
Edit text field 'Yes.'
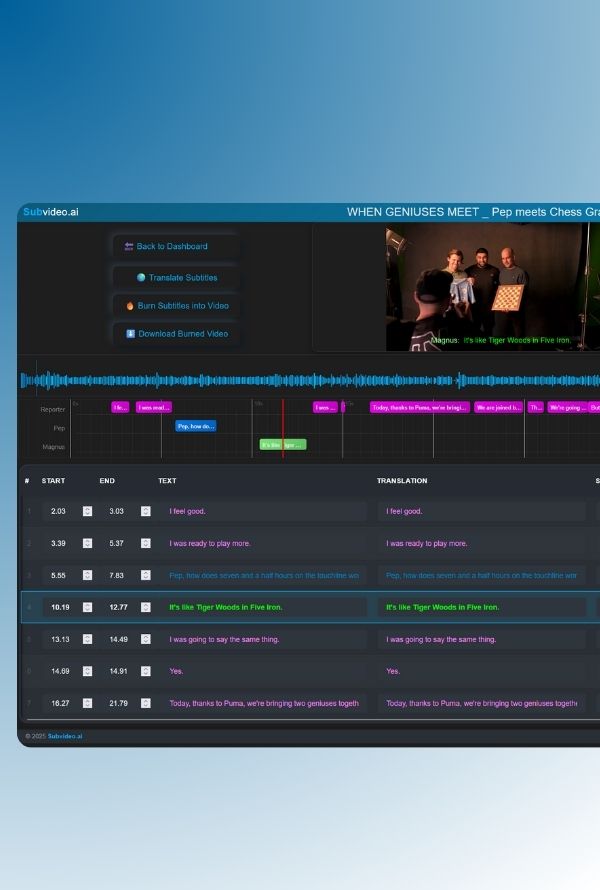(x=264, y=671)
